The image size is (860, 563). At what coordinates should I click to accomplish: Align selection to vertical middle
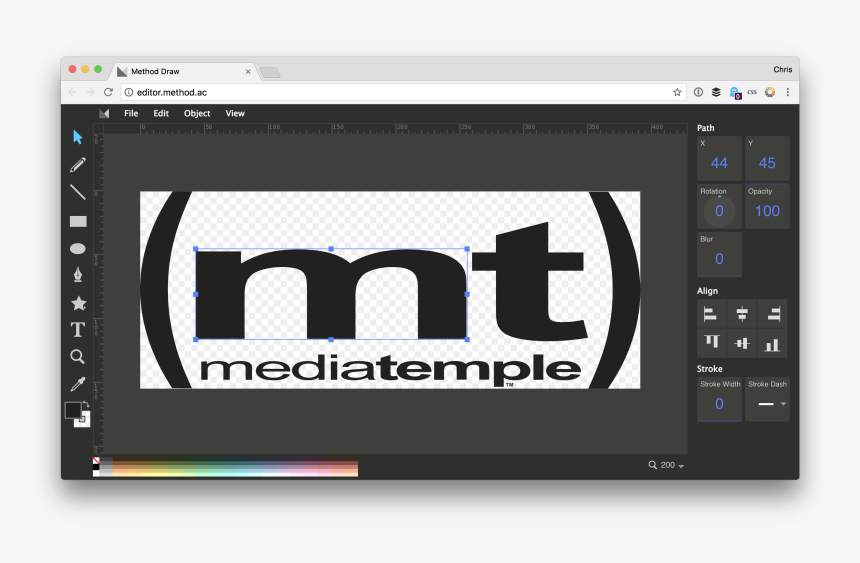coord(742,344)
